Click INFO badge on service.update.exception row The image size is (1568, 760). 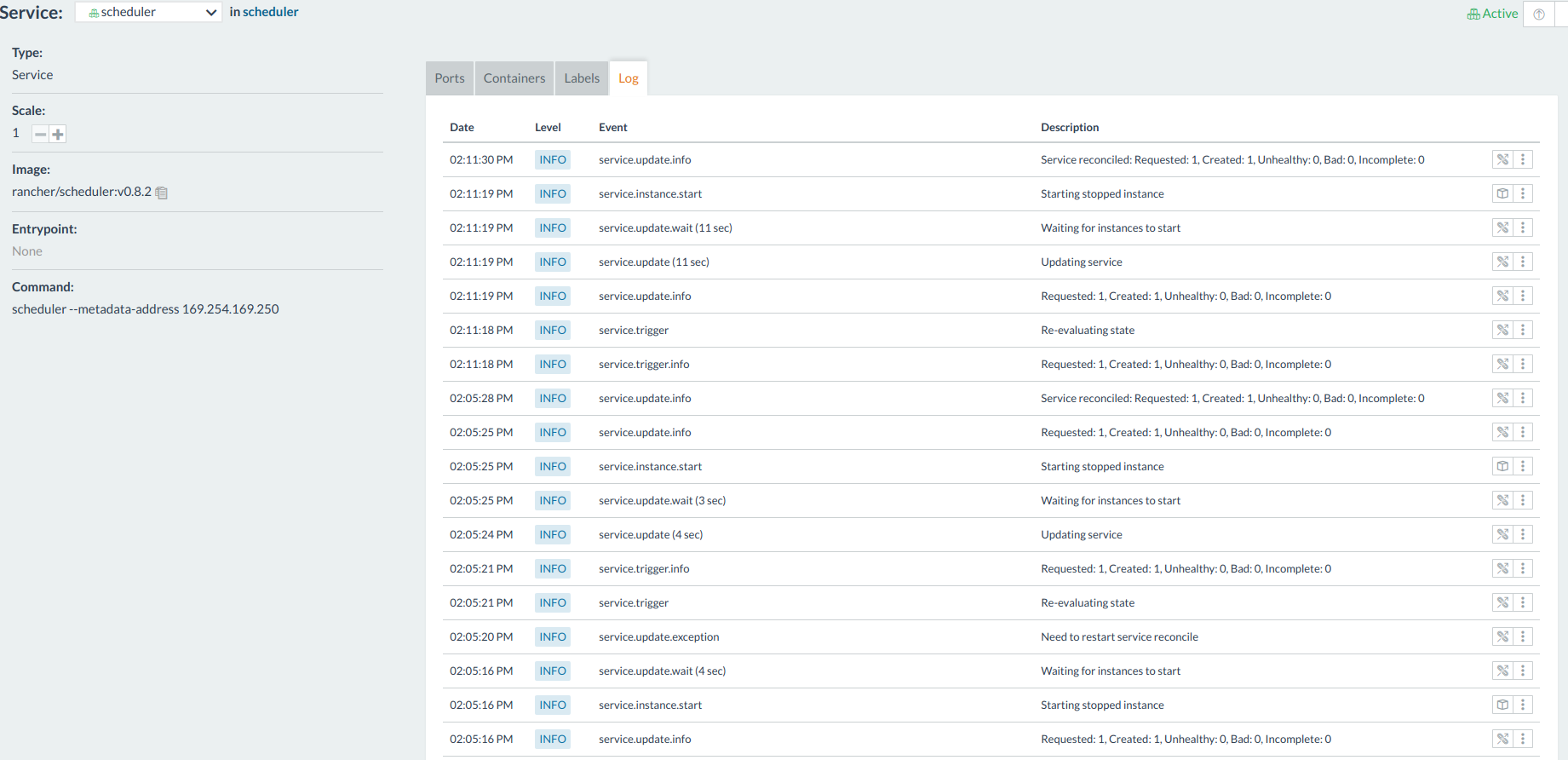point(553,636)
